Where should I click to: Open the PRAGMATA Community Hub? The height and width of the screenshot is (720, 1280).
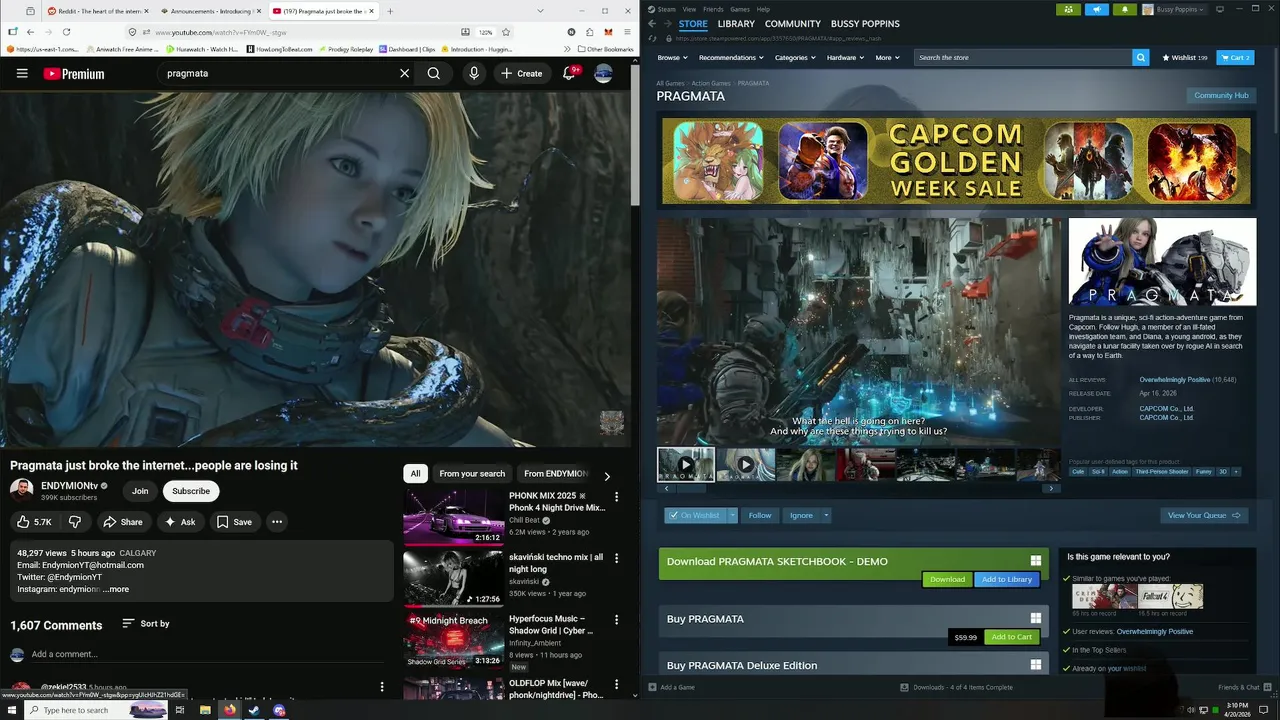click(x=1221, y=95)
